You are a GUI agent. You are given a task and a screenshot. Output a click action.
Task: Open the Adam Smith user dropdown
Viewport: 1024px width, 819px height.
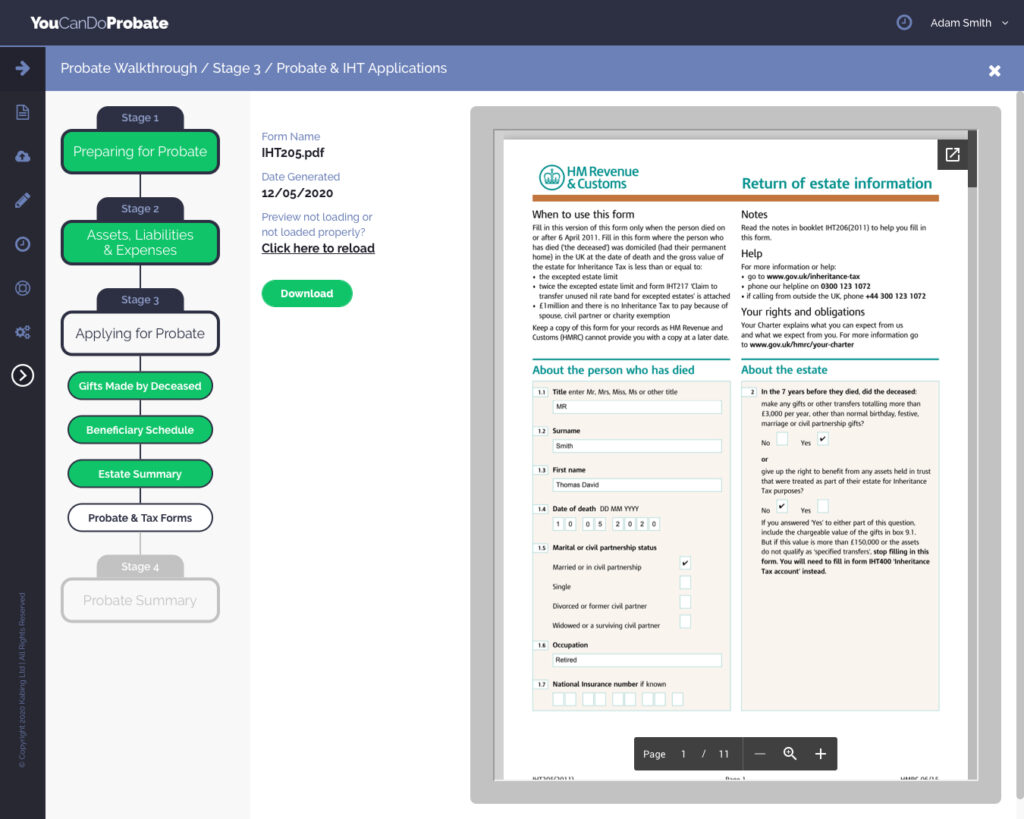968,23
